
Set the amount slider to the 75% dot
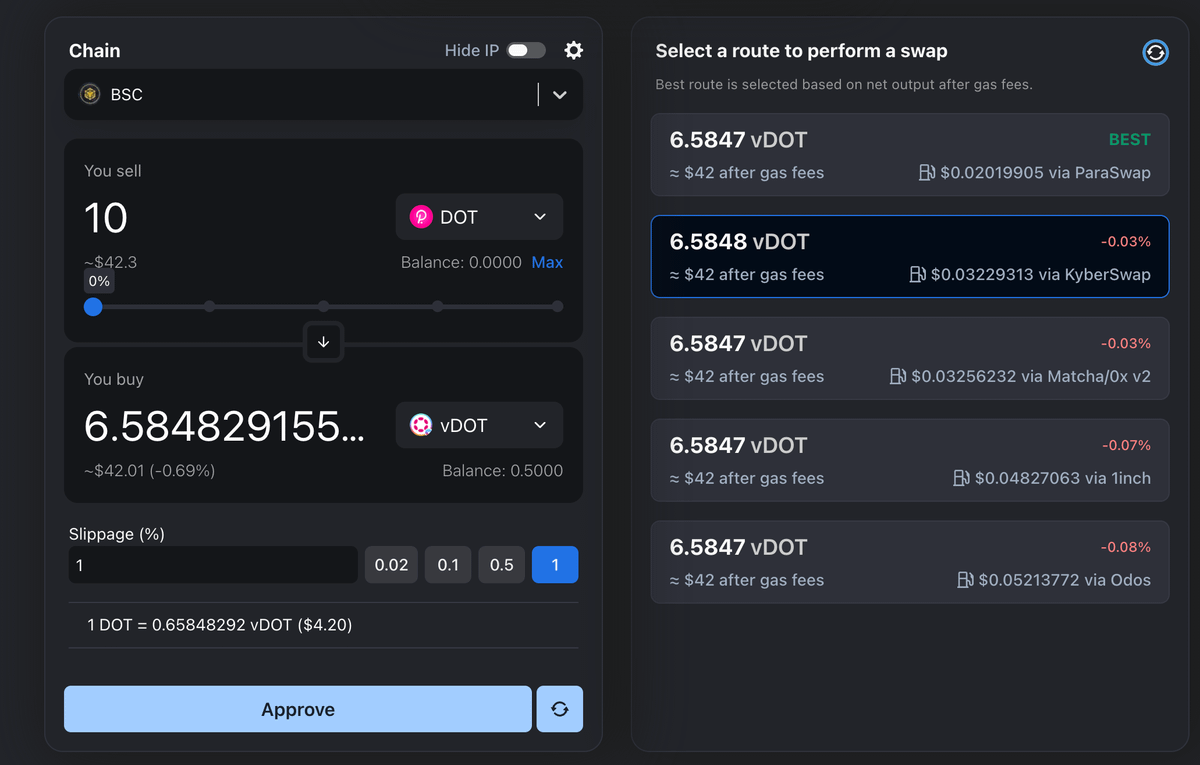(438, 307)
